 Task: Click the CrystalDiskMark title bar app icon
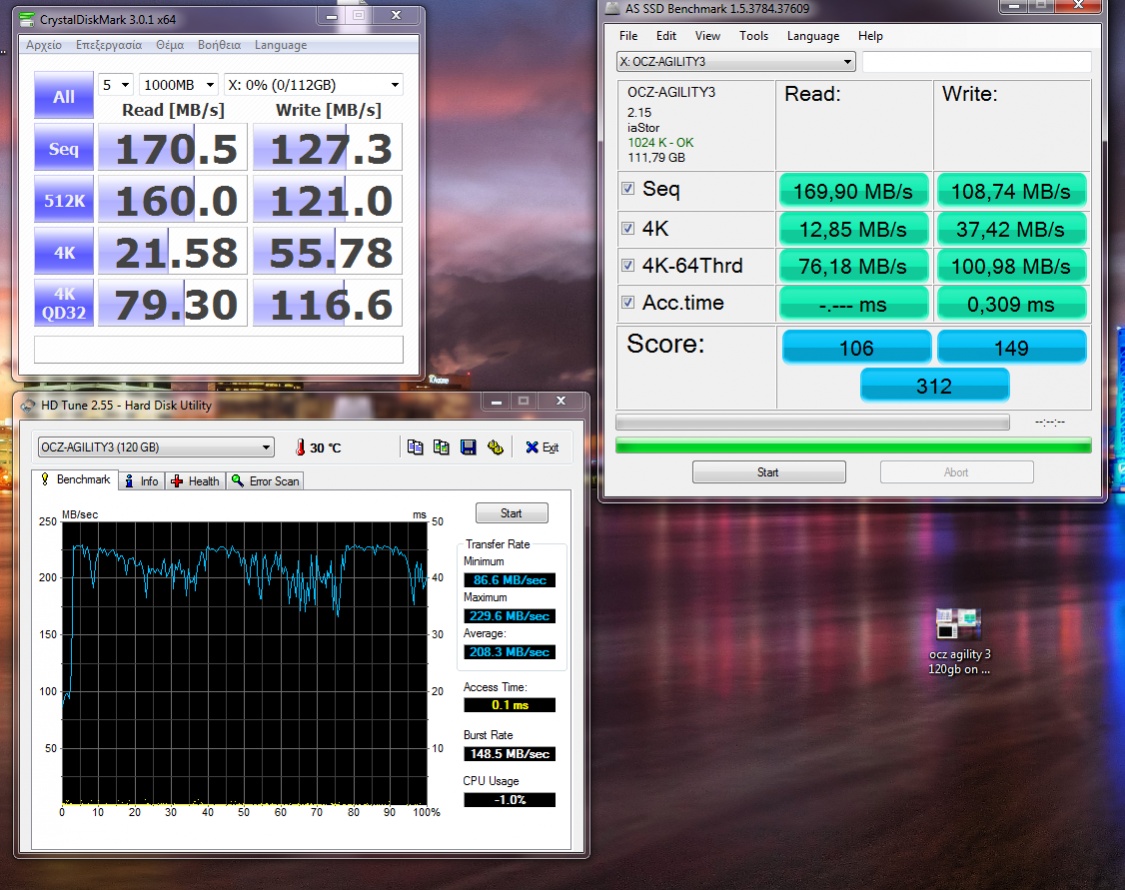coord(27,19)
